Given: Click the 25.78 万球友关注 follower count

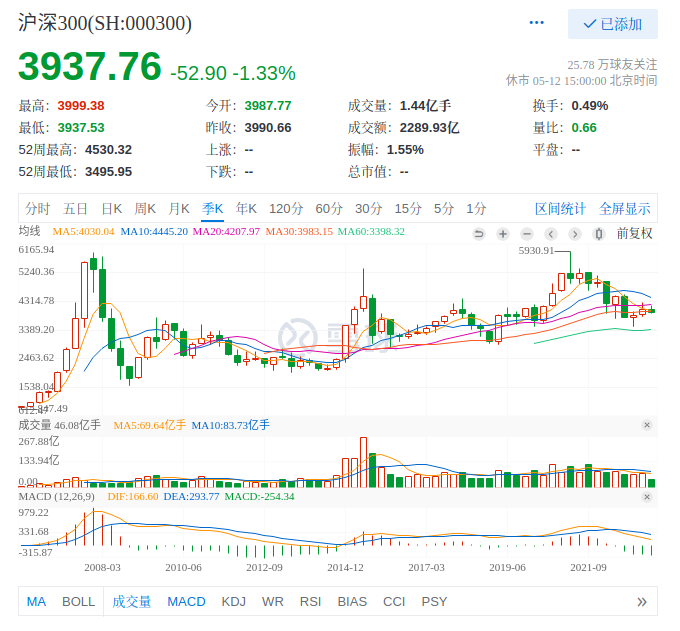Looking at the screenshot, I should (612, 65).
